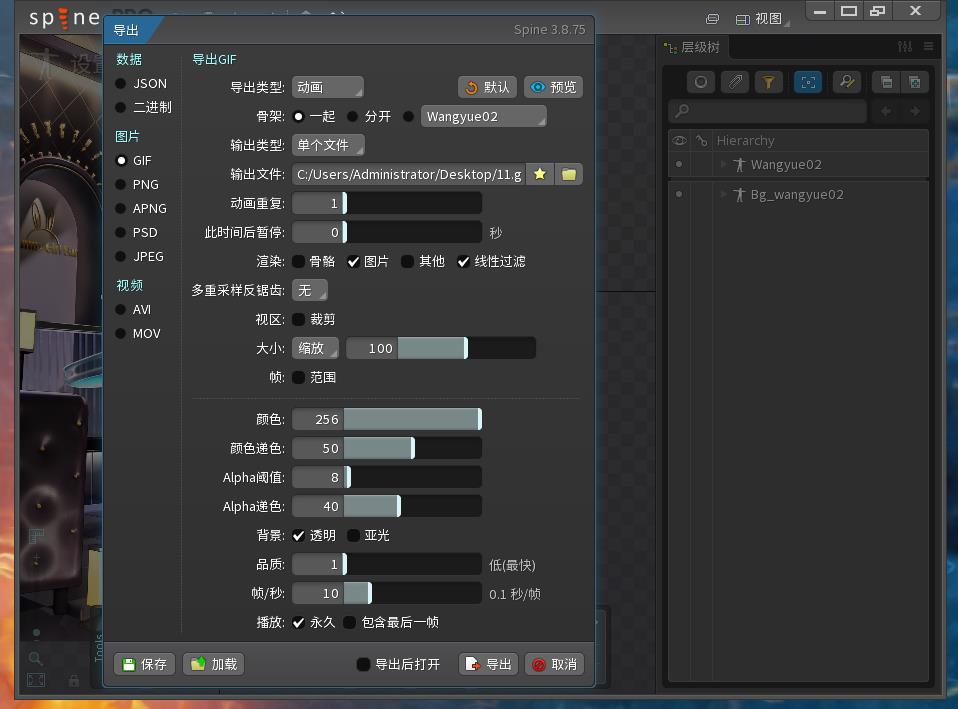Image resolution: width=958 pixels, height=709 pixels.
Task: Click the Wangyue02 skeleton figure icon
Action: pos(740,164)
